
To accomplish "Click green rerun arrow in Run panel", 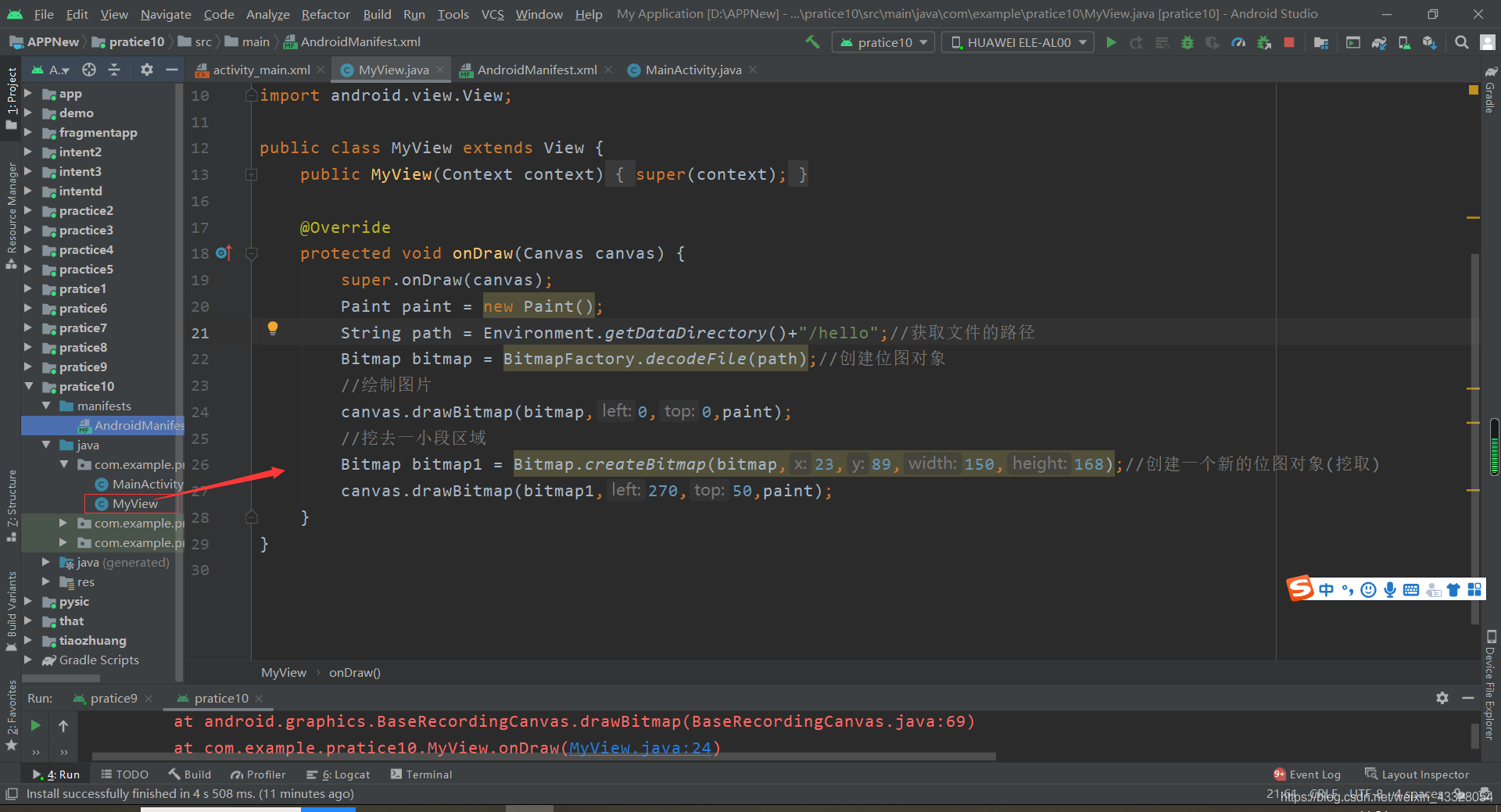I will (x=35, y=725).
